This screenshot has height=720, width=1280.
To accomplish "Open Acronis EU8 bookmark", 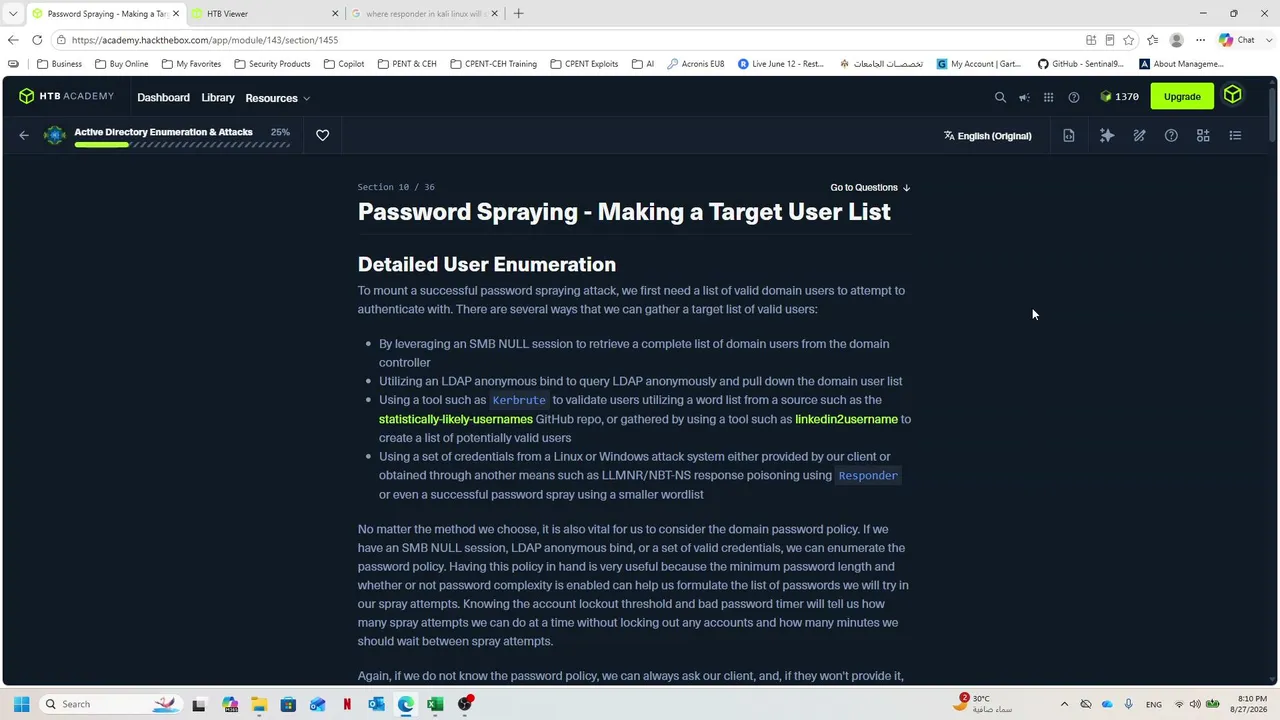I will (x=696, y=64).
